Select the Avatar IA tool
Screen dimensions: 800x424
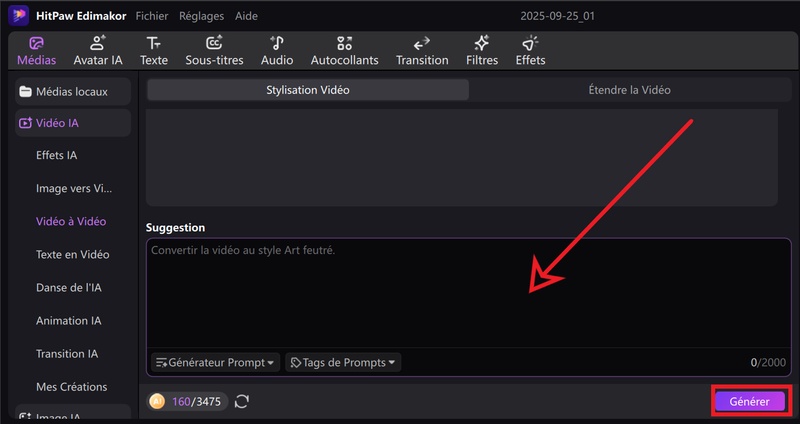[x=98, y=51]
